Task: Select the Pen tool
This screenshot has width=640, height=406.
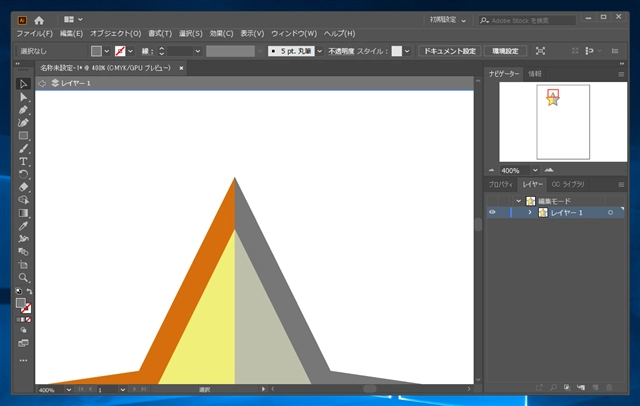Action: pyautogui.click(x=23, y=110)
